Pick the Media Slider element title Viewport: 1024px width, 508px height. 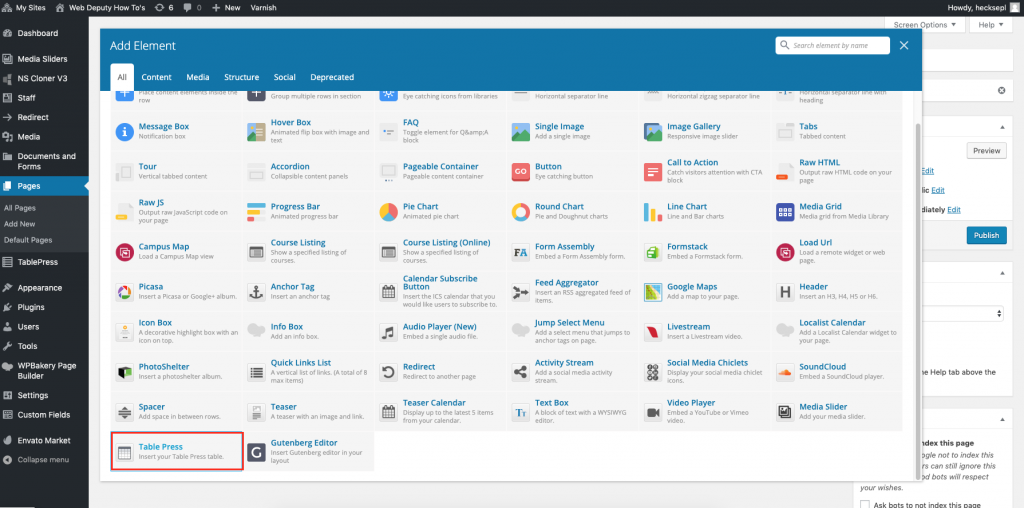823,407
